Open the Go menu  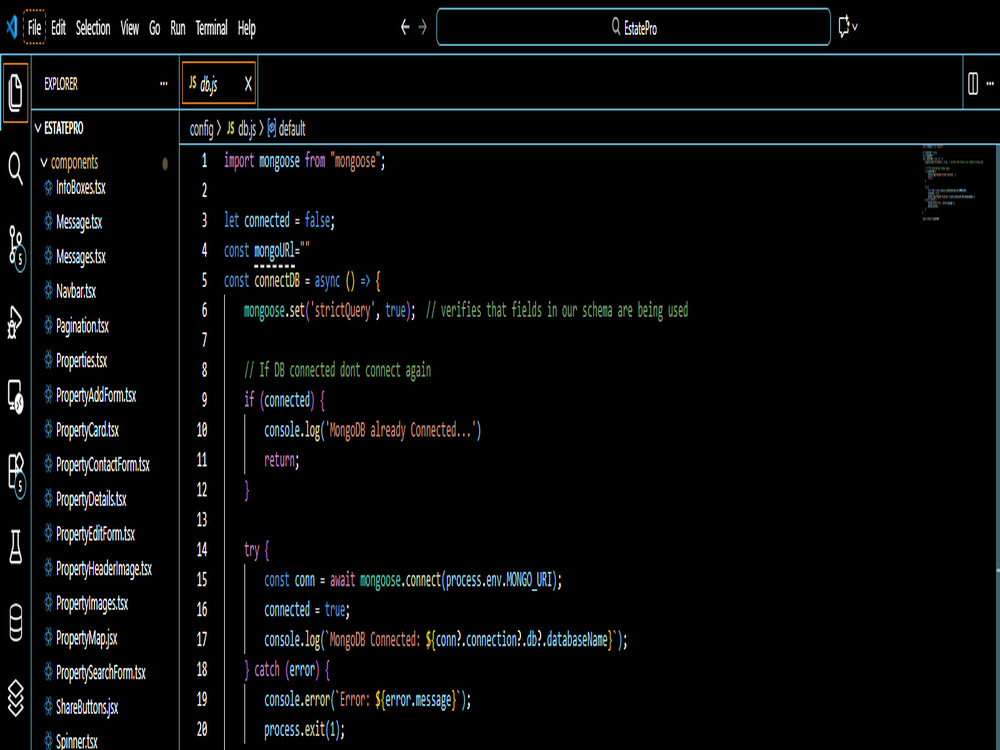pos(154,28)
